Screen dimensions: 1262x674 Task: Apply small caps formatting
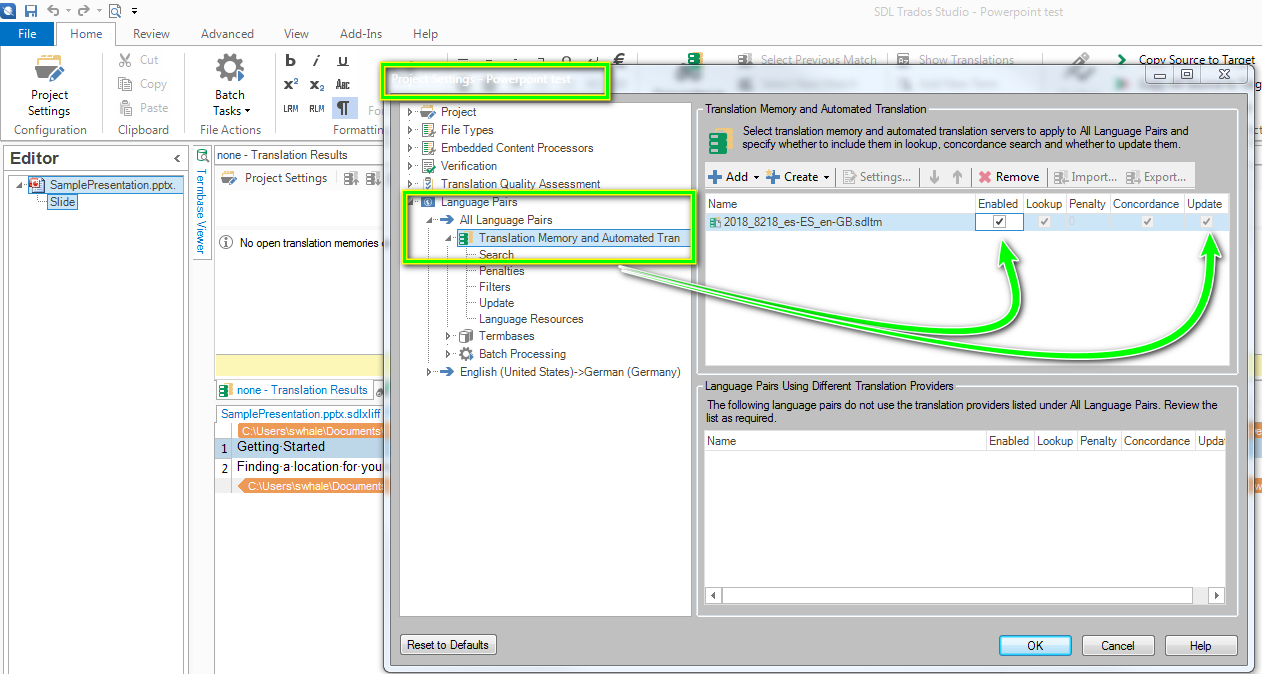pos(343,85)
